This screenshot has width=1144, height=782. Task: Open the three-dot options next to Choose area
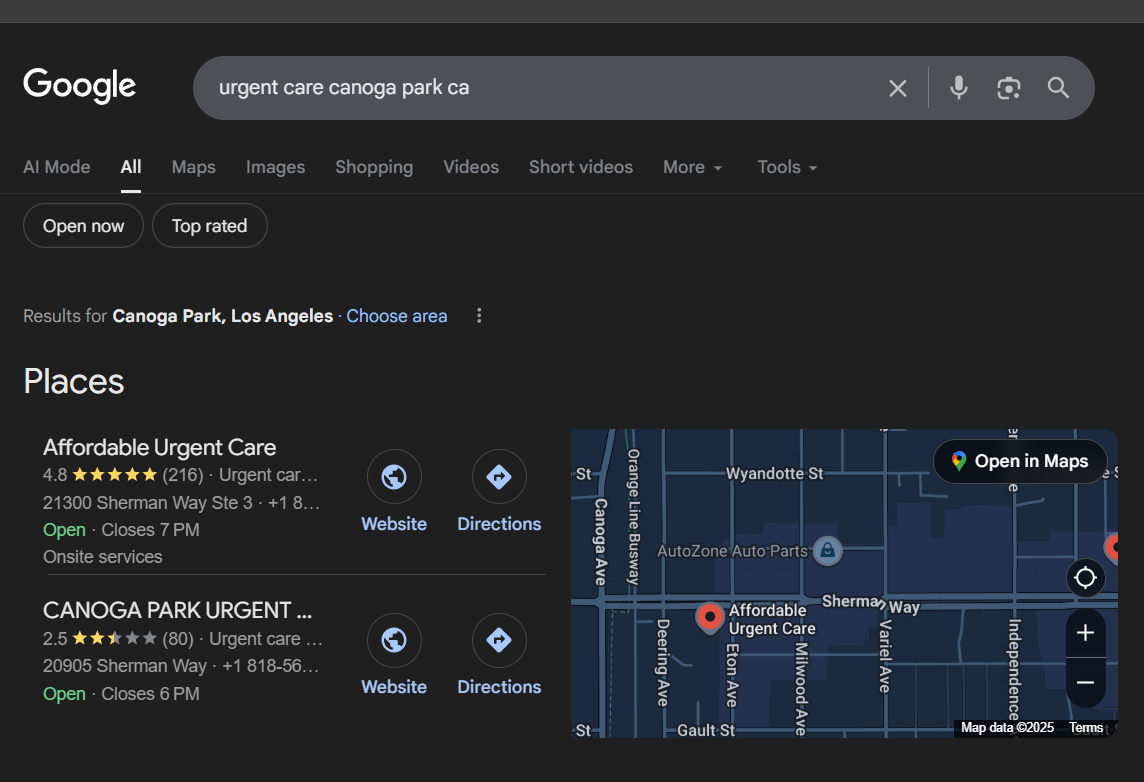[x=479, y=316]
